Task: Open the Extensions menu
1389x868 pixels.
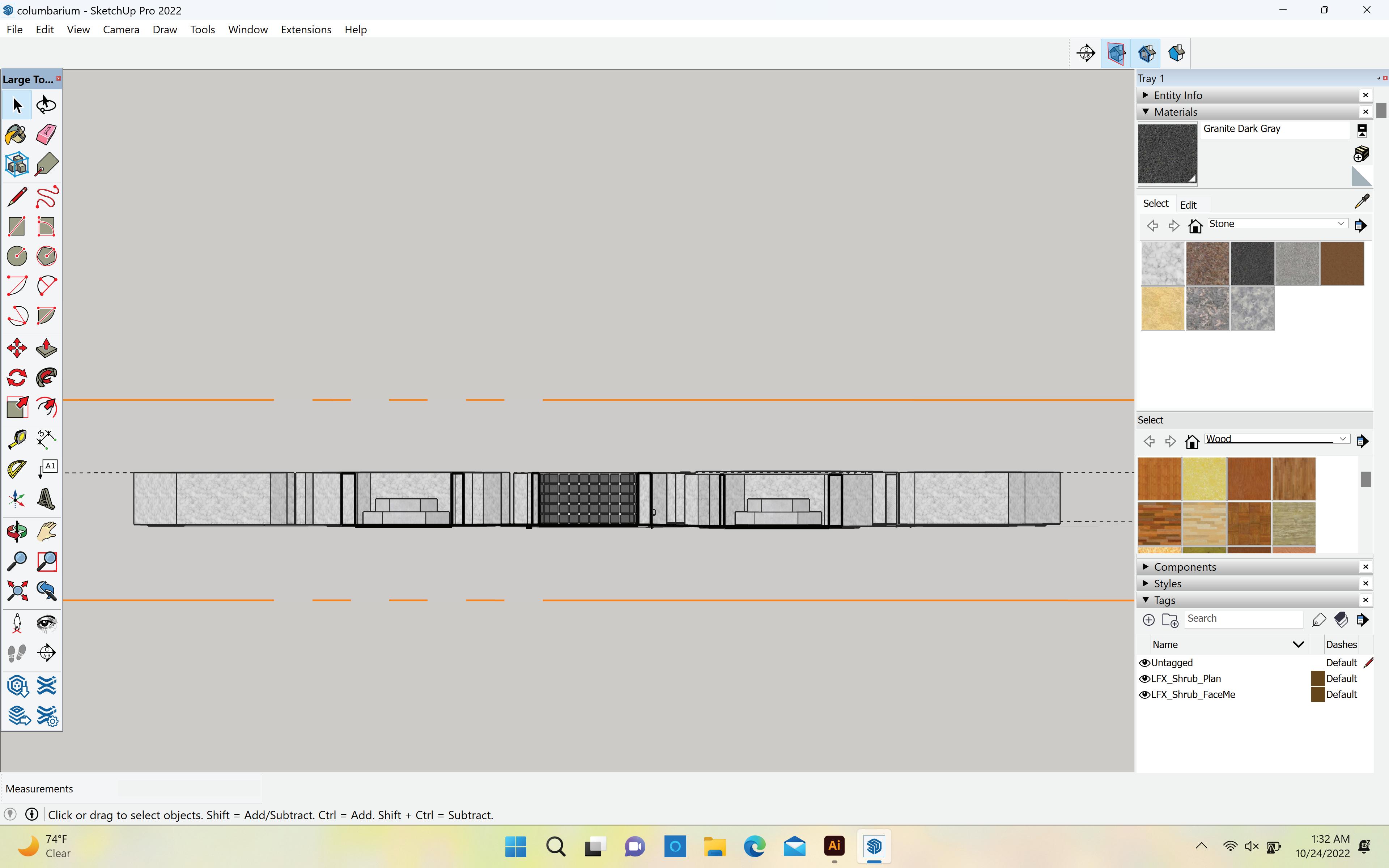Action: point(306,29)
